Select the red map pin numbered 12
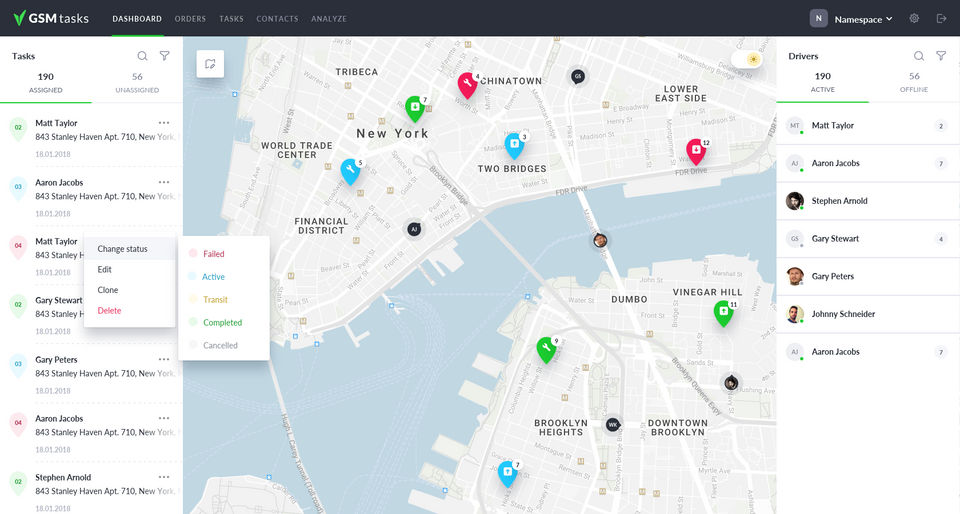960x514 pixels. (x=696, y=151)
